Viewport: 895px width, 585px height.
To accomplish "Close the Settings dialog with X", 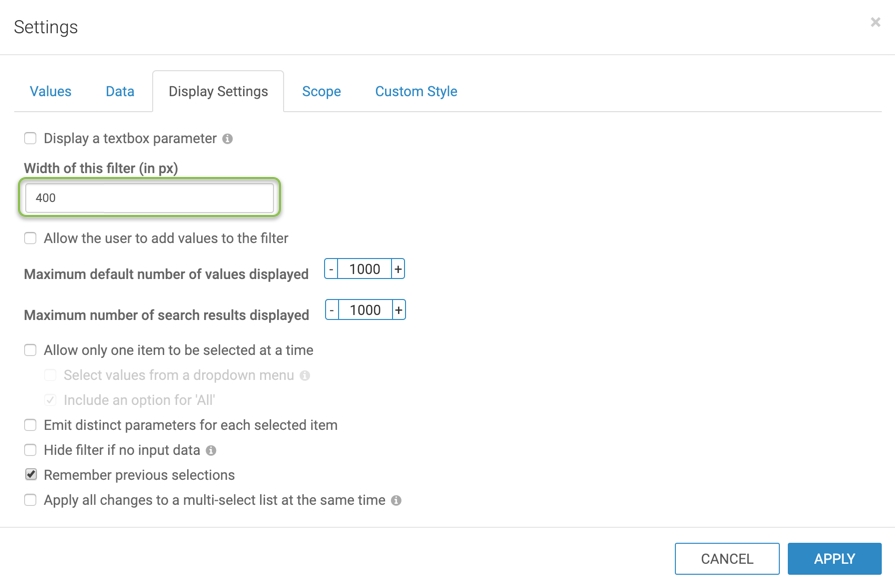I will (875, 22).
